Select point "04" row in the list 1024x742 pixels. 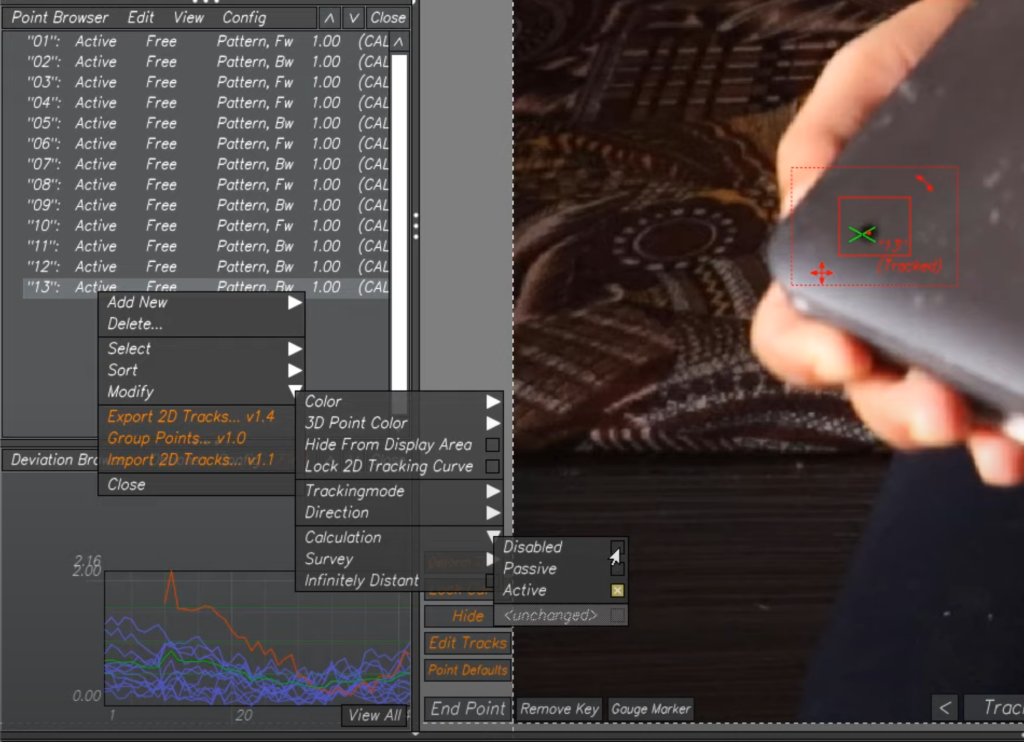point(206,103)
